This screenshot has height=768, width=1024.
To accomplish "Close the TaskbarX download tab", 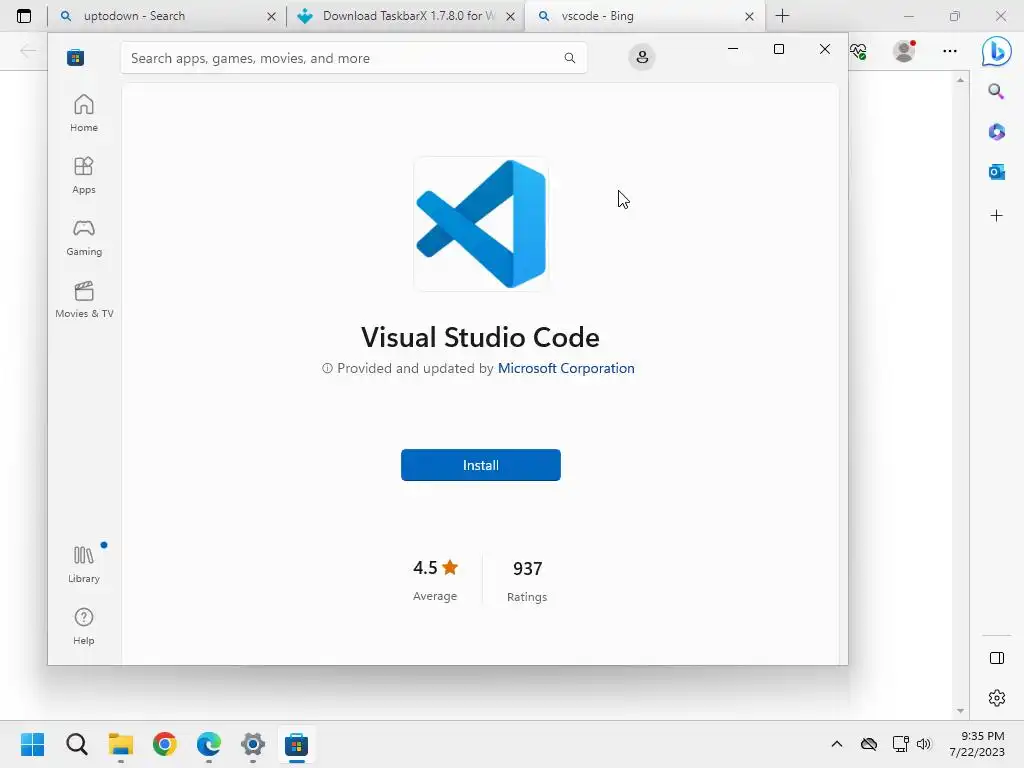I will pyautogui.click(x=511, y=16).
